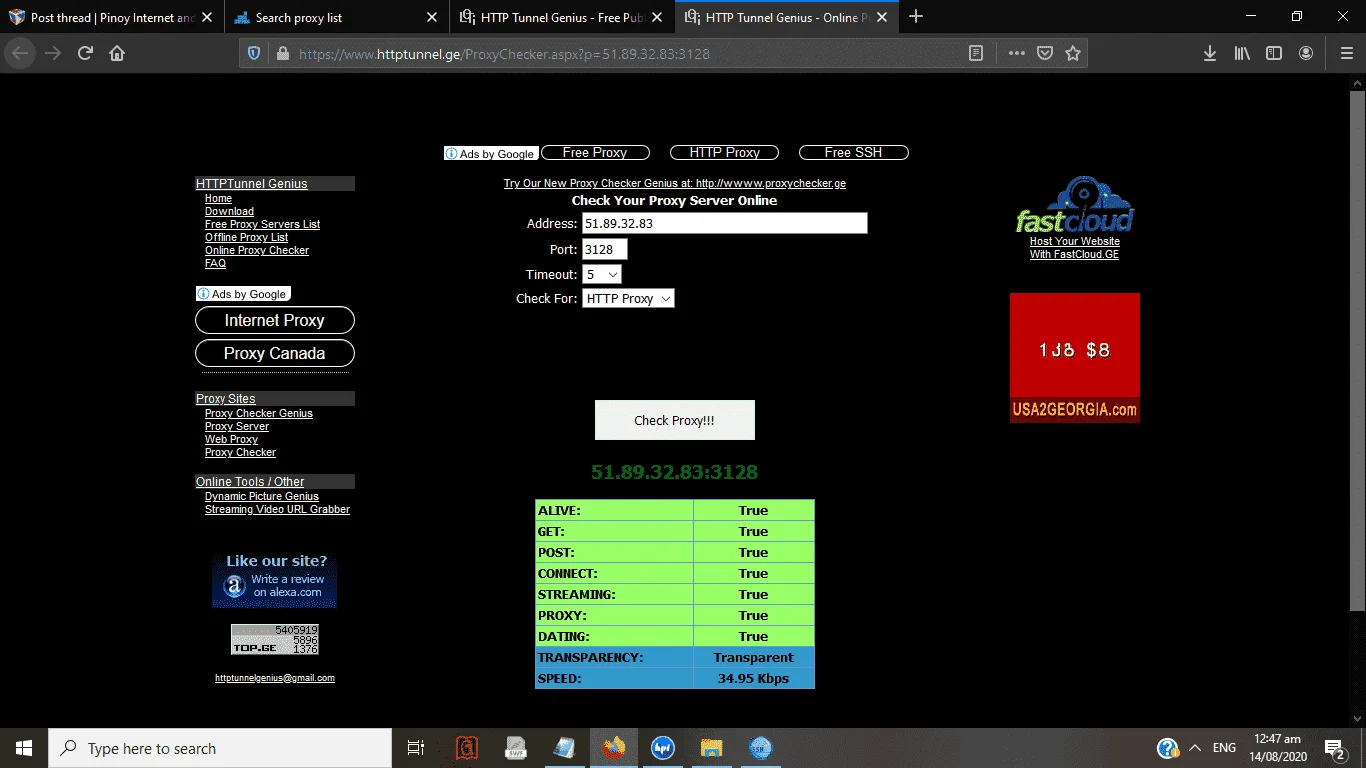Switch to Post thread Pinoy Internet tab
The image size is (1366, 768).
112,17
